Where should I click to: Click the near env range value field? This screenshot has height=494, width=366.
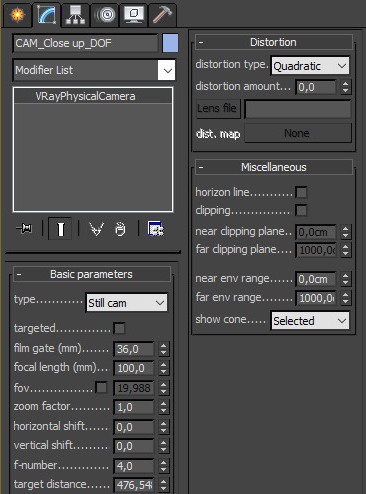point(316,279)
